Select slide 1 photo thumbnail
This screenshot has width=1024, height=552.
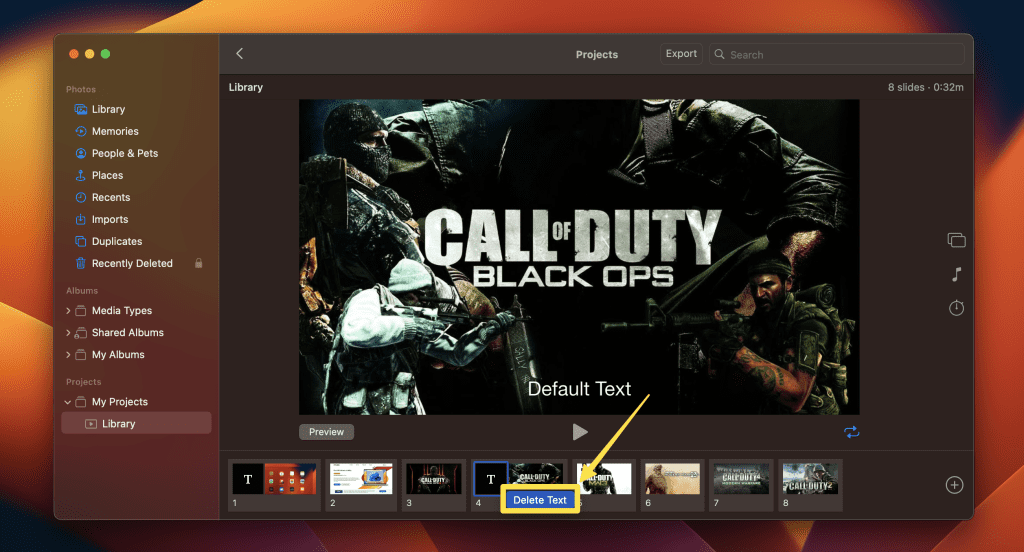(290, 479)
